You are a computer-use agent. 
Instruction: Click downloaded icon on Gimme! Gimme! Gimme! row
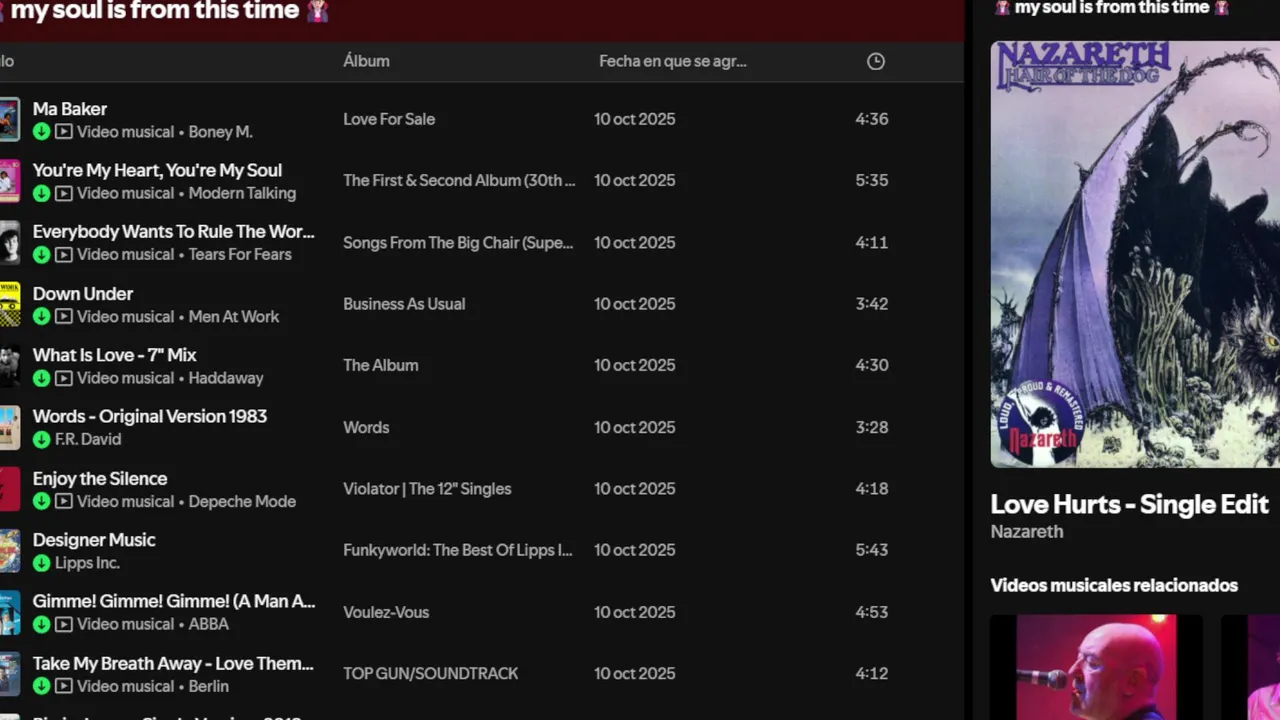(41, 624)
